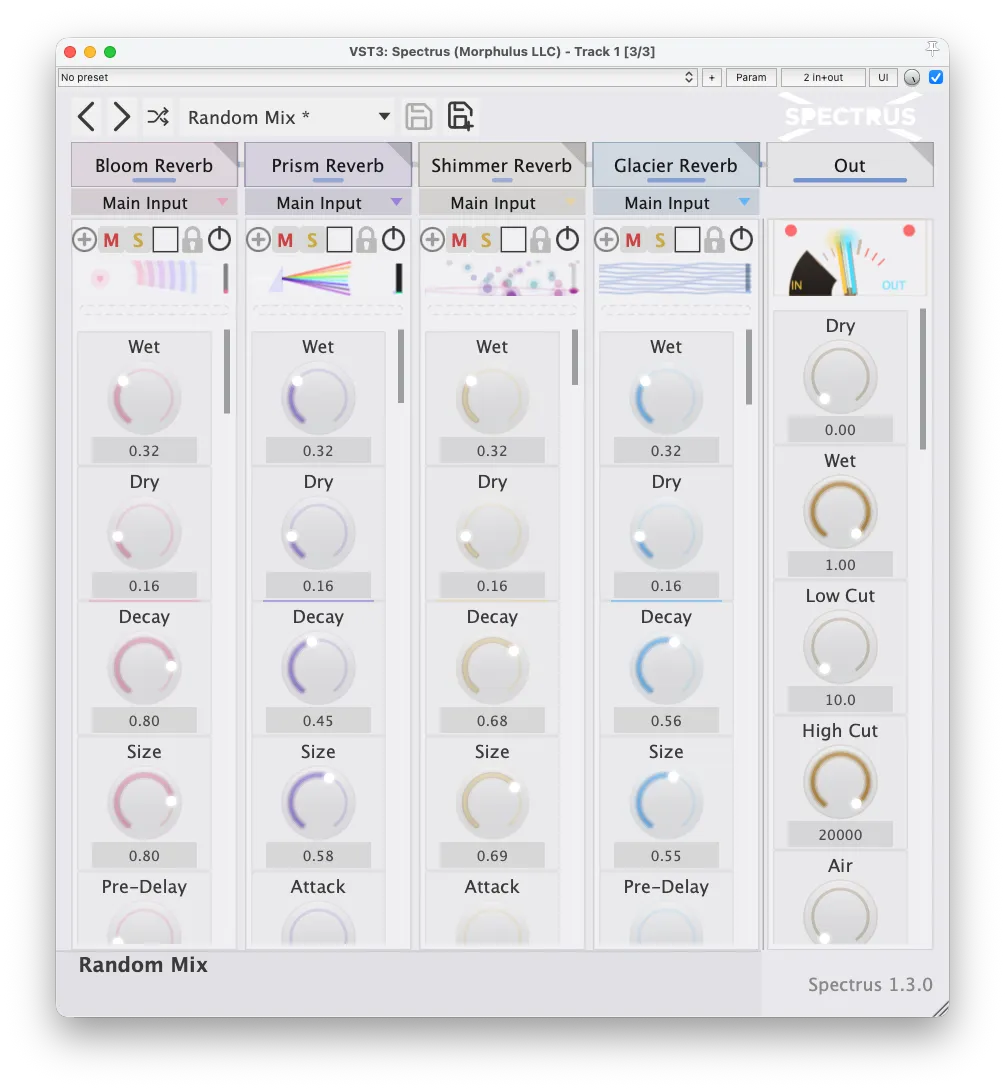The width and height of the screenshot is (1005, 1091).
Task: Open Prism Reverb Main Input dropdown
Action: click(x=328, y=202)
